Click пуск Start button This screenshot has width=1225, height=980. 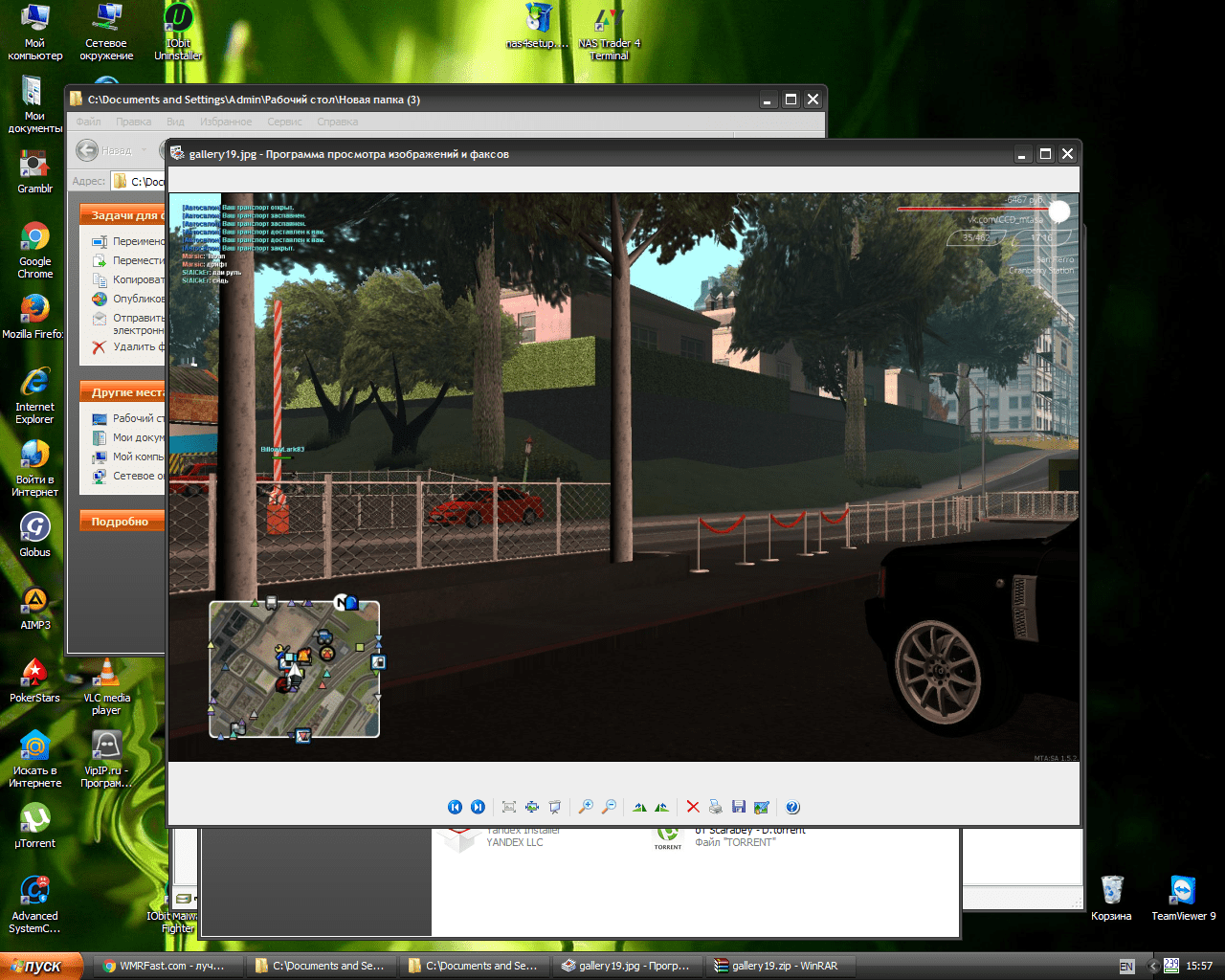click(x=42, y=966)
